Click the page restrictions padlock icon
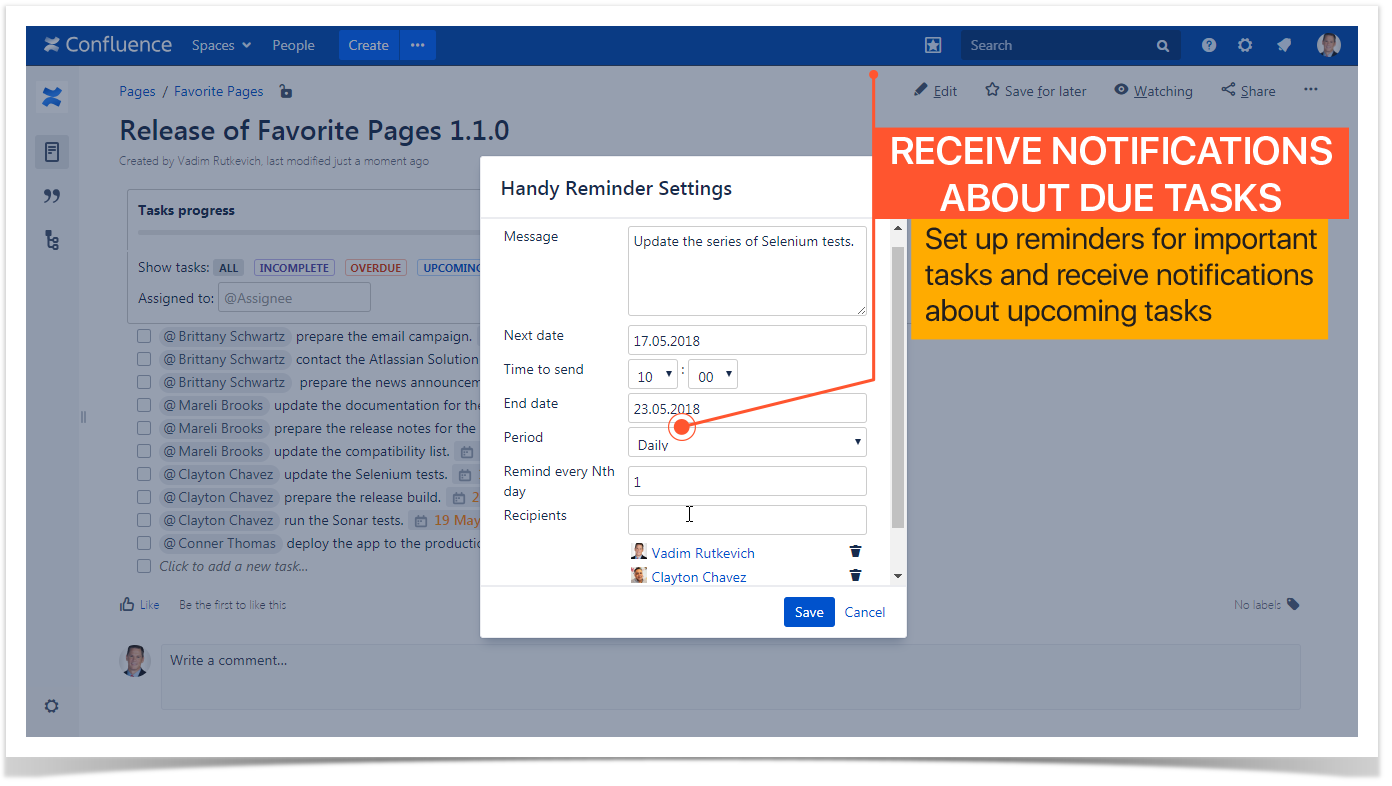 click(x=286, y=91)
